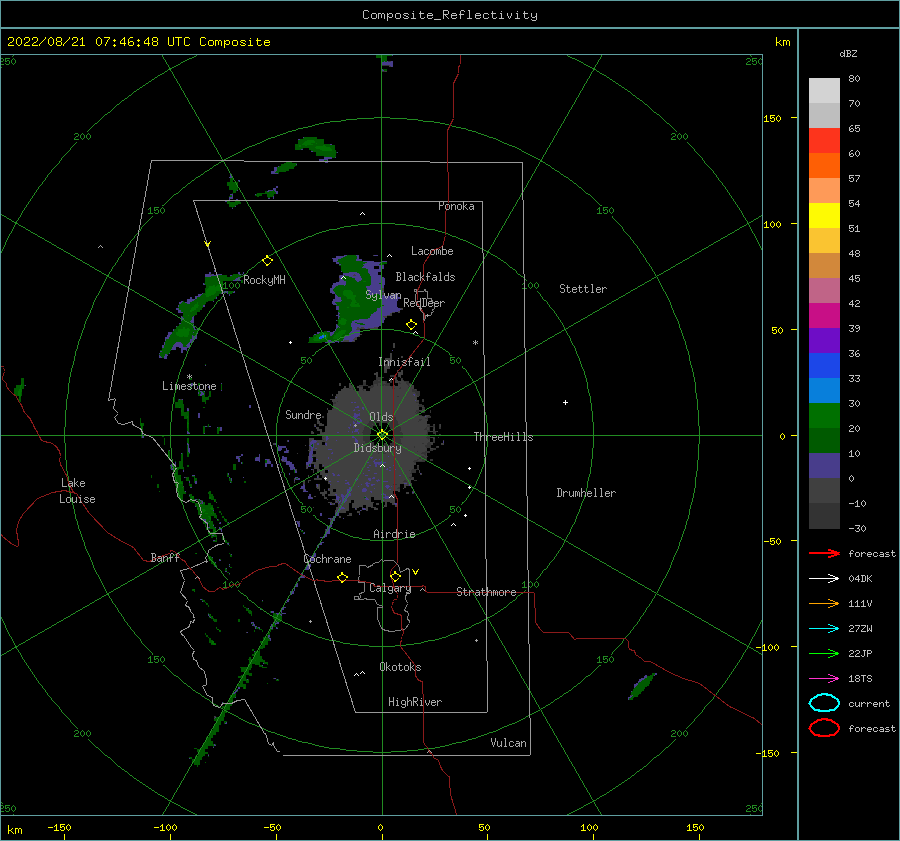The width and height of the screenshot is (900, 841).
Task: Click the Ponoka label
Action: point(456,206)
